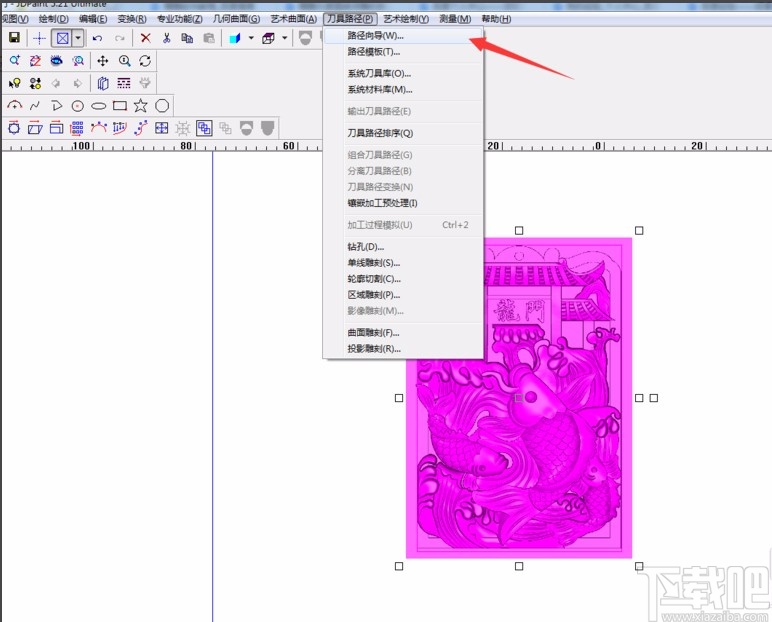This screenshot has width=772, height=622.
Task: Click the Undo arrow icon
Action: click(x=97, y=38)
